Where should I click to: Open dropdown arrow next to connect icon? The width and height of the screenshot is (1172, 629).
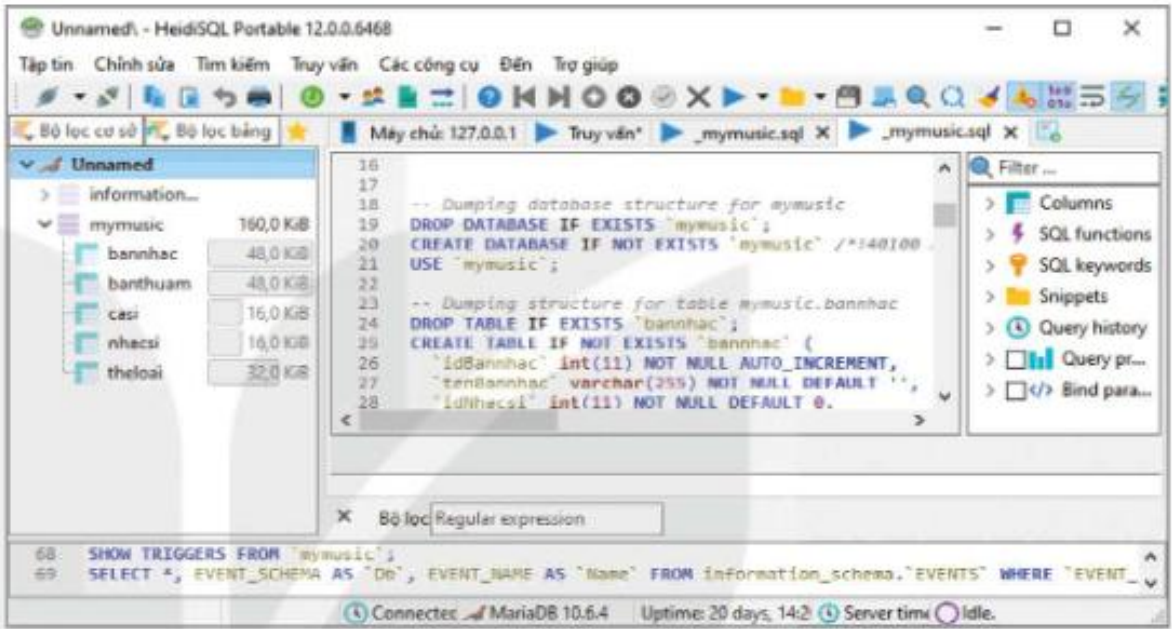80,97
